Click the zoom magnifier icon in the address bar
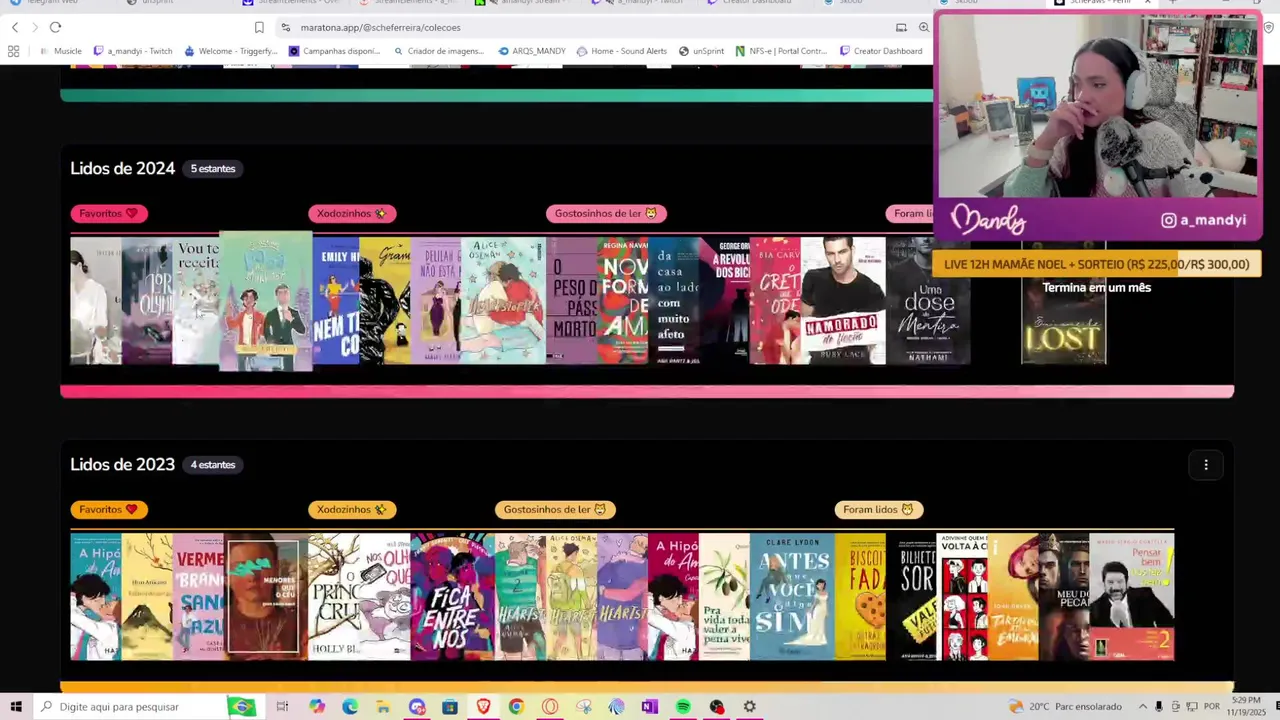The image size is (1280, 720). (x=923, y=27)
